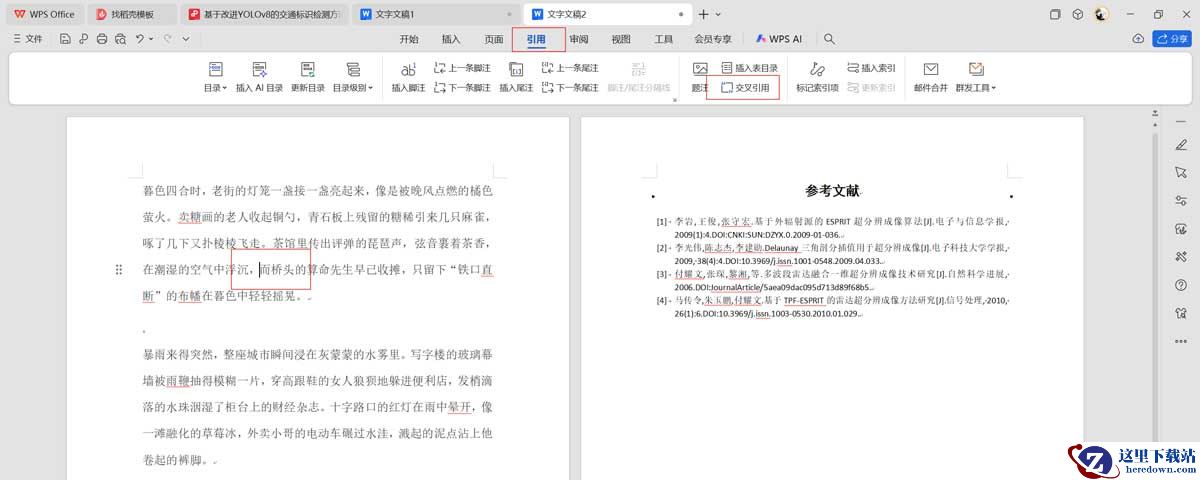Expand the new tab dropdown arrow

coord(718,14)
